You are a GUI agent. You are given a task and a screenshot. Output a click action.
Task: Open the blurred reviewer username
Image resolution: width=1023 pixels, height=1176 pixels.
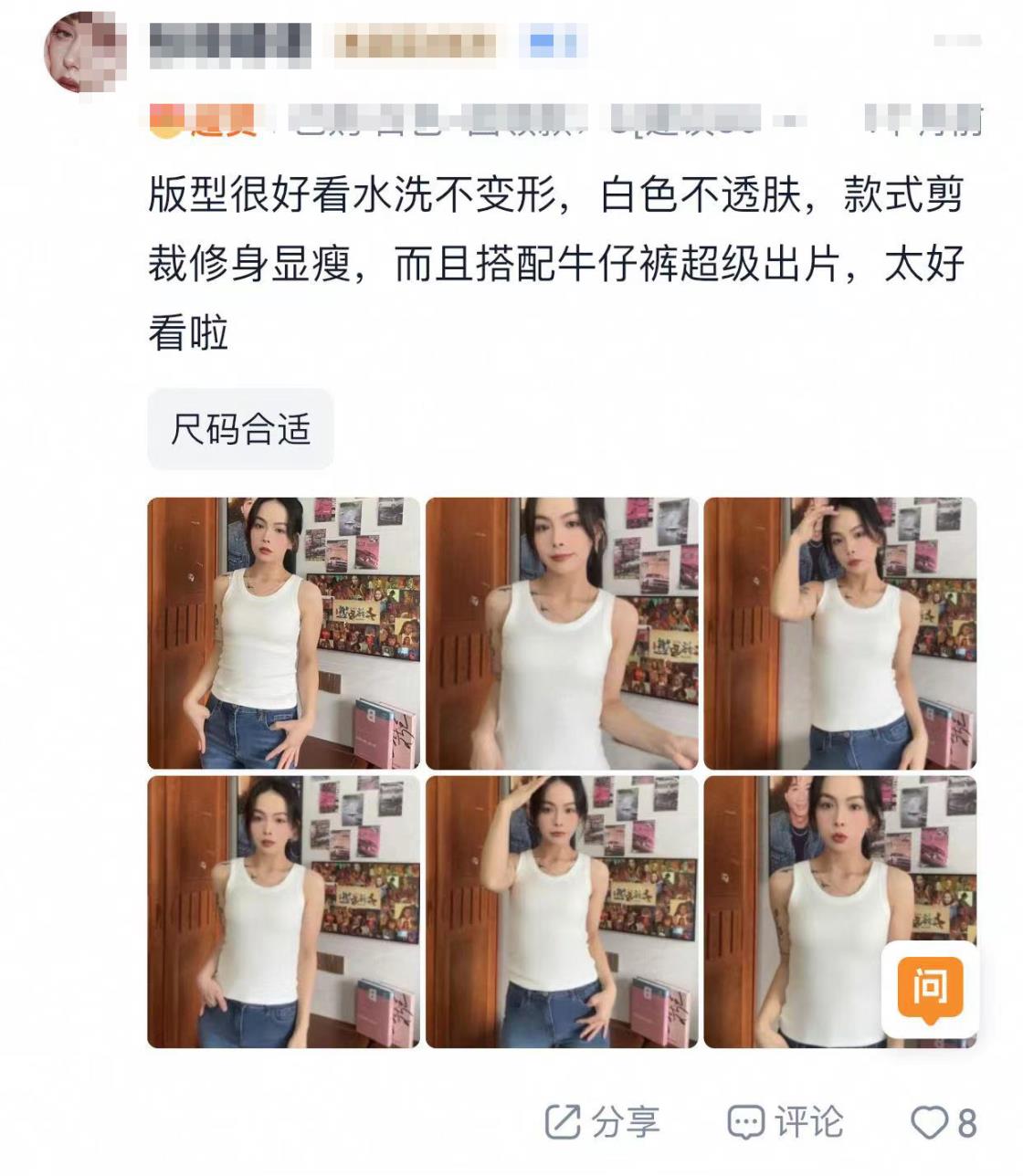click(230, 44)
